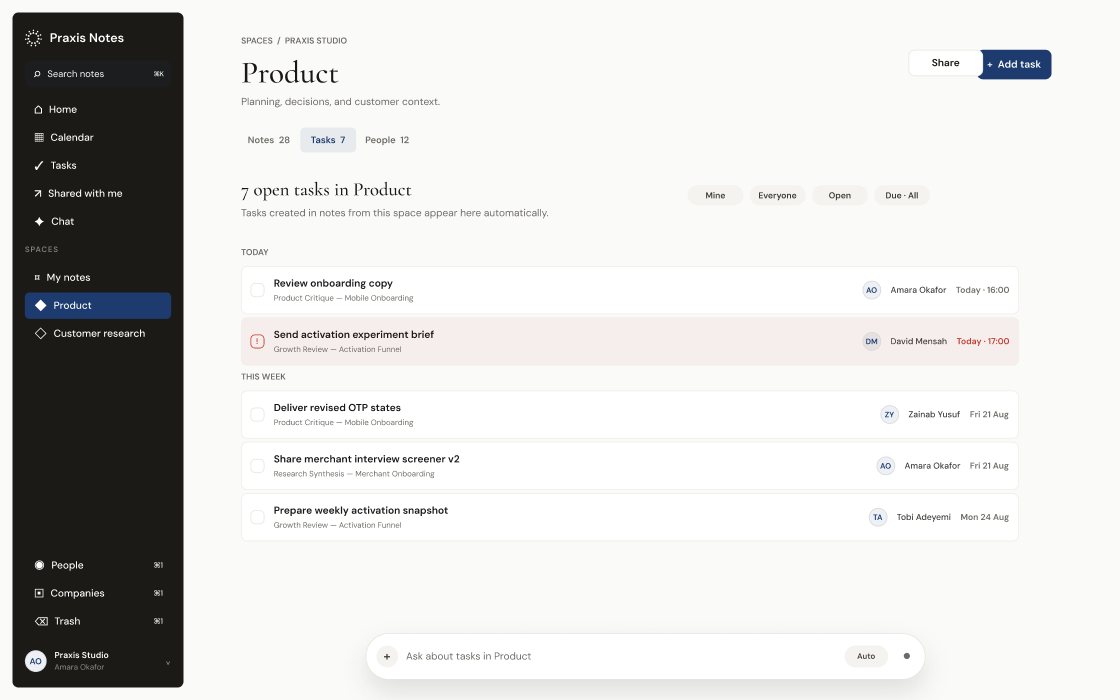
Task: Open the Customer research space
Action: 98,334
